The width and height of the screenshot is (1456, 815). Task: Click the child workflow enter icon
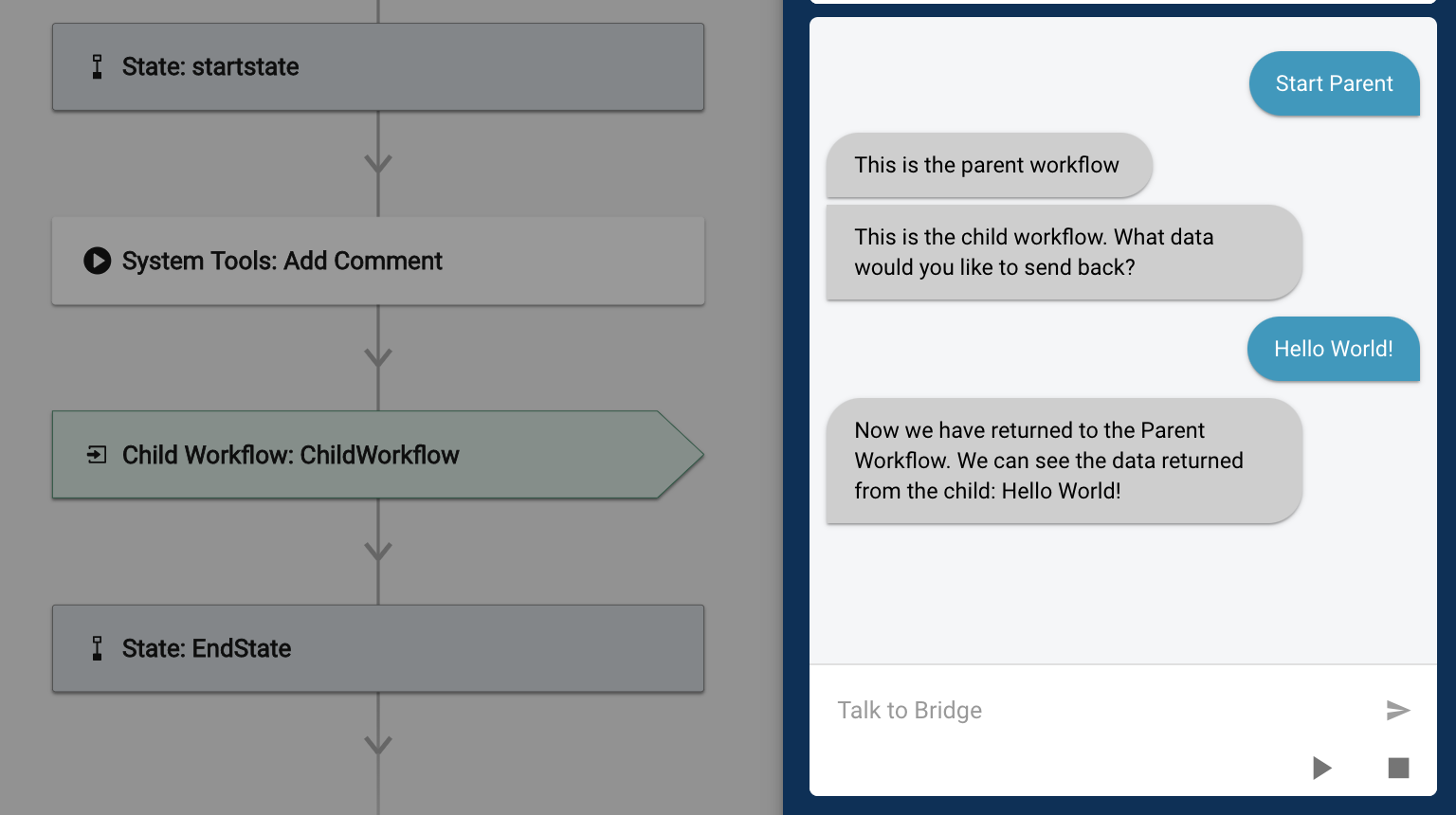click(x=97, y=455)
